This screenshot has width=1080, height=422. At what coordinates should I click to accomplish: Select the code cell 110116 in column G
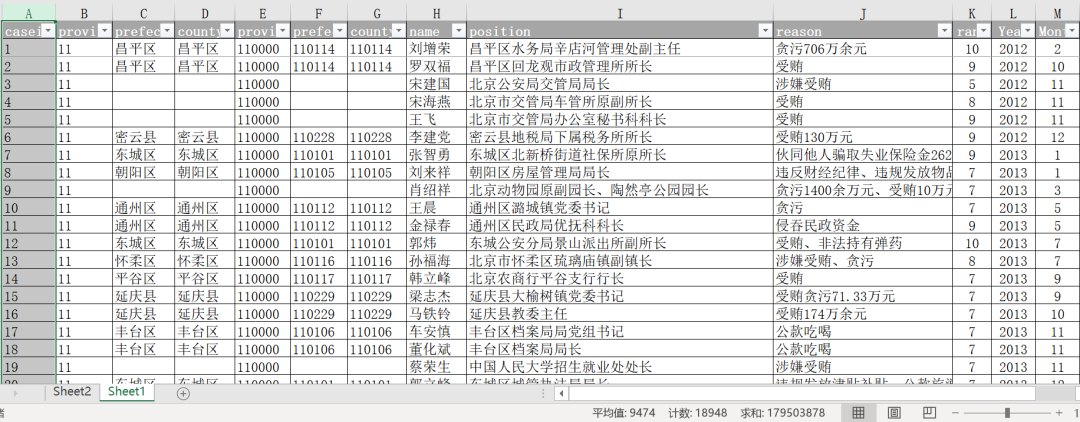click(x=377, y=261)
